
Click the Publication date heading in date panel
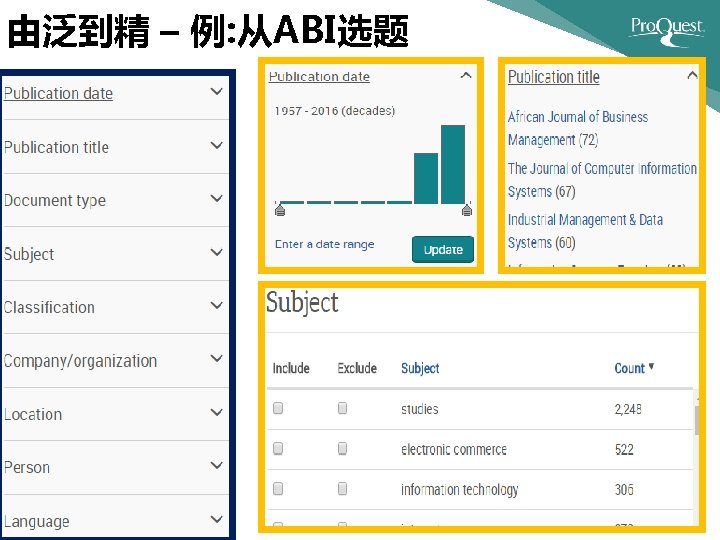[x=319, y=76]
